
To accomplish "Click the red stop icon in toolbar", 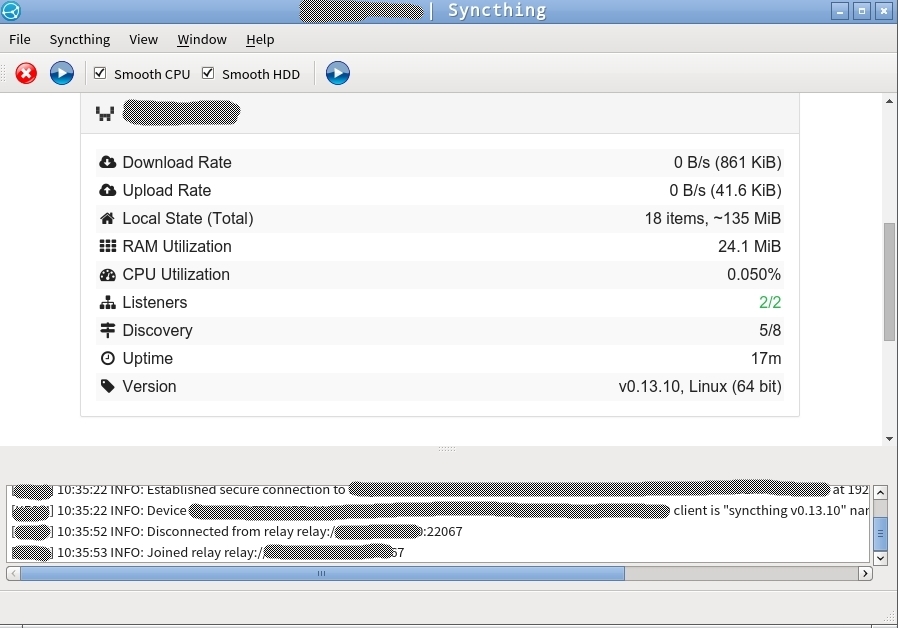I will click(26, 73).
